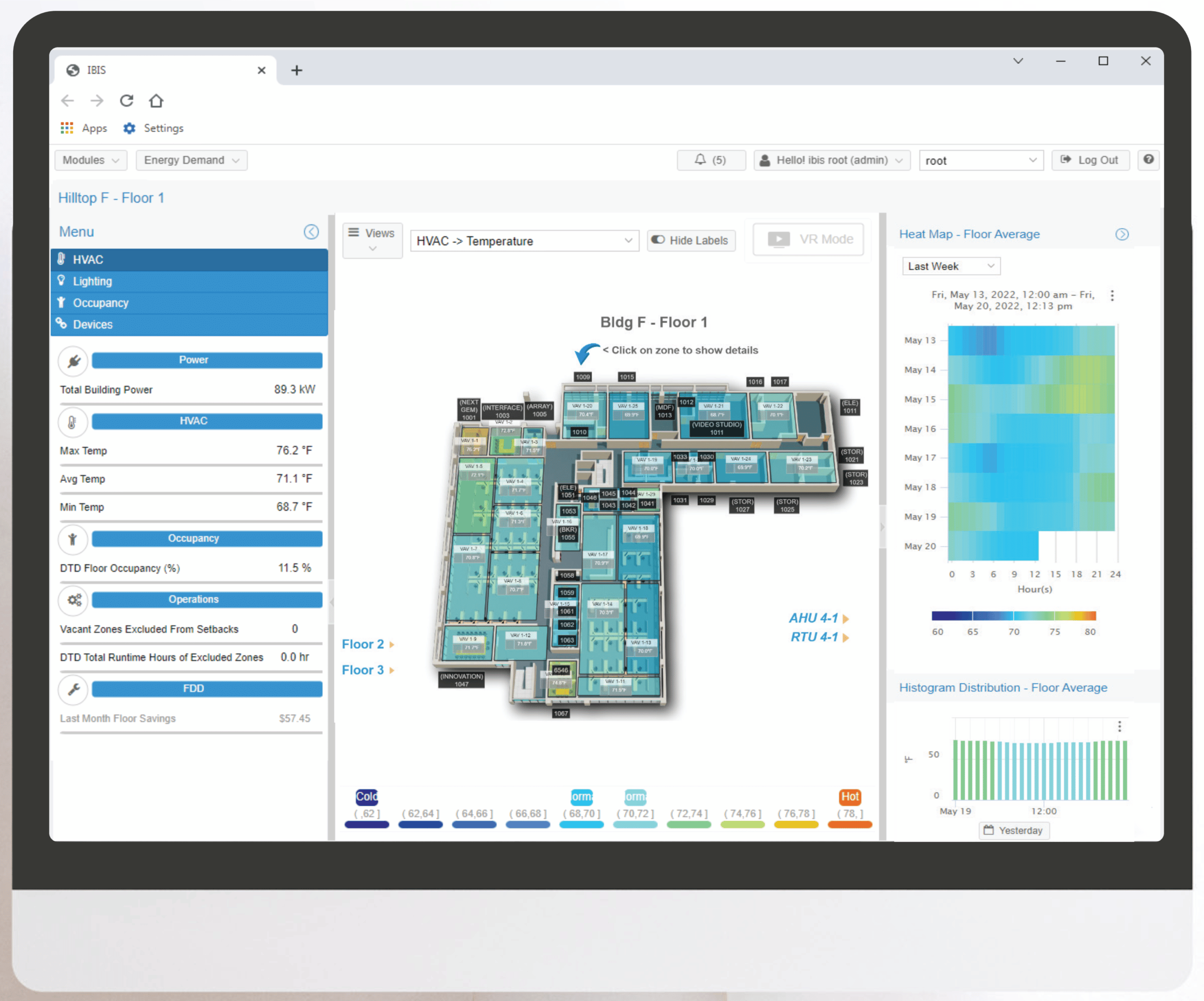The width and height of the screenshot is (1204, 1001).
Task: Switch data range with the Yesterday toggle
Action: (x=1014, y=830)
